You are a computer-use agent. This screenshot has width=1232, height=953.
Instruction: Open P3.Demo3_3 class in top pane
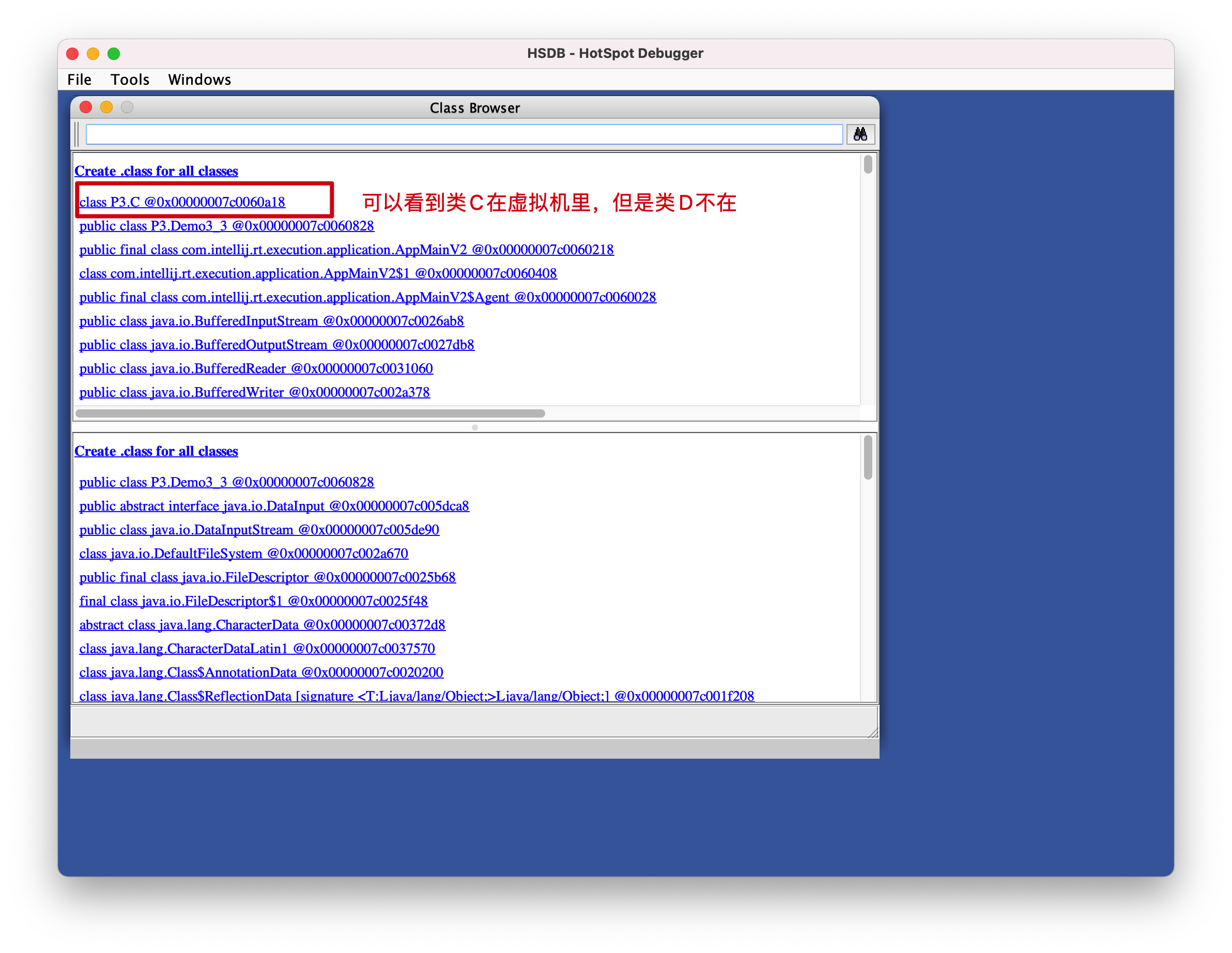click(x=226, y=226)
